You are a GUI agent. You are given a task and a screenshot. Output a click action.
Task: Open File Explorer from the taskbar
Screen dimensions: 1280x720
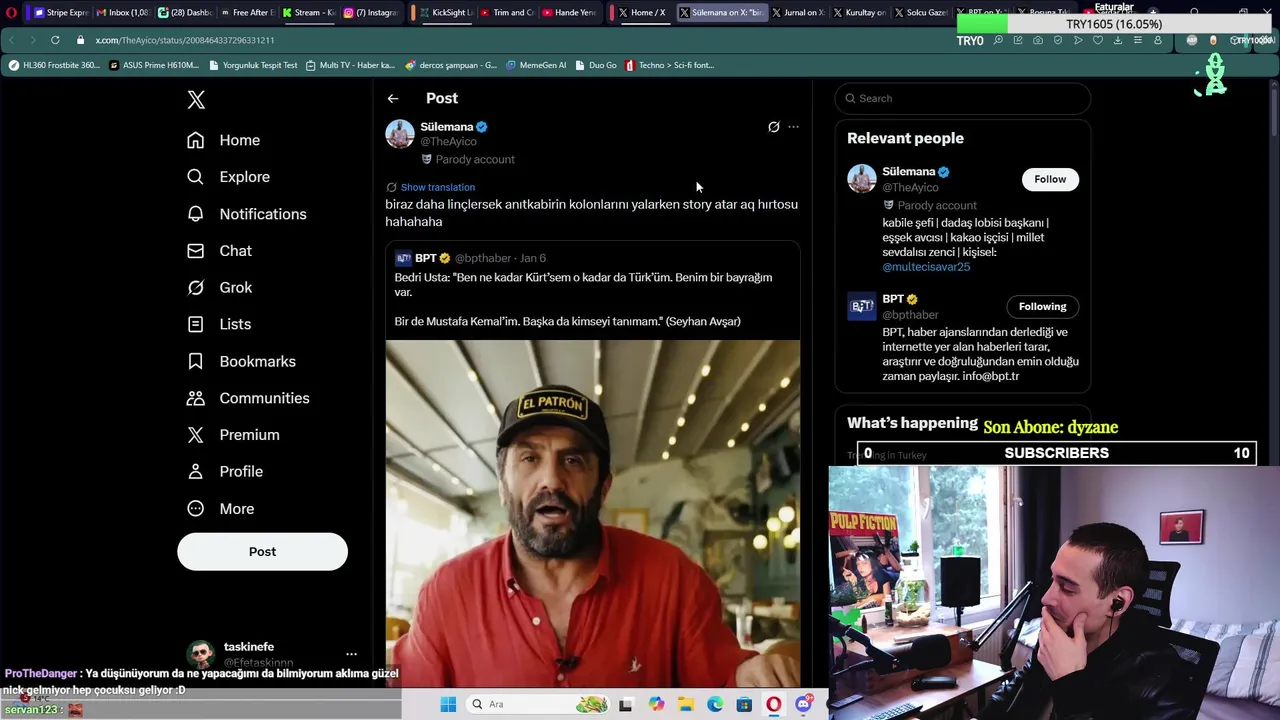pos(686,704)
